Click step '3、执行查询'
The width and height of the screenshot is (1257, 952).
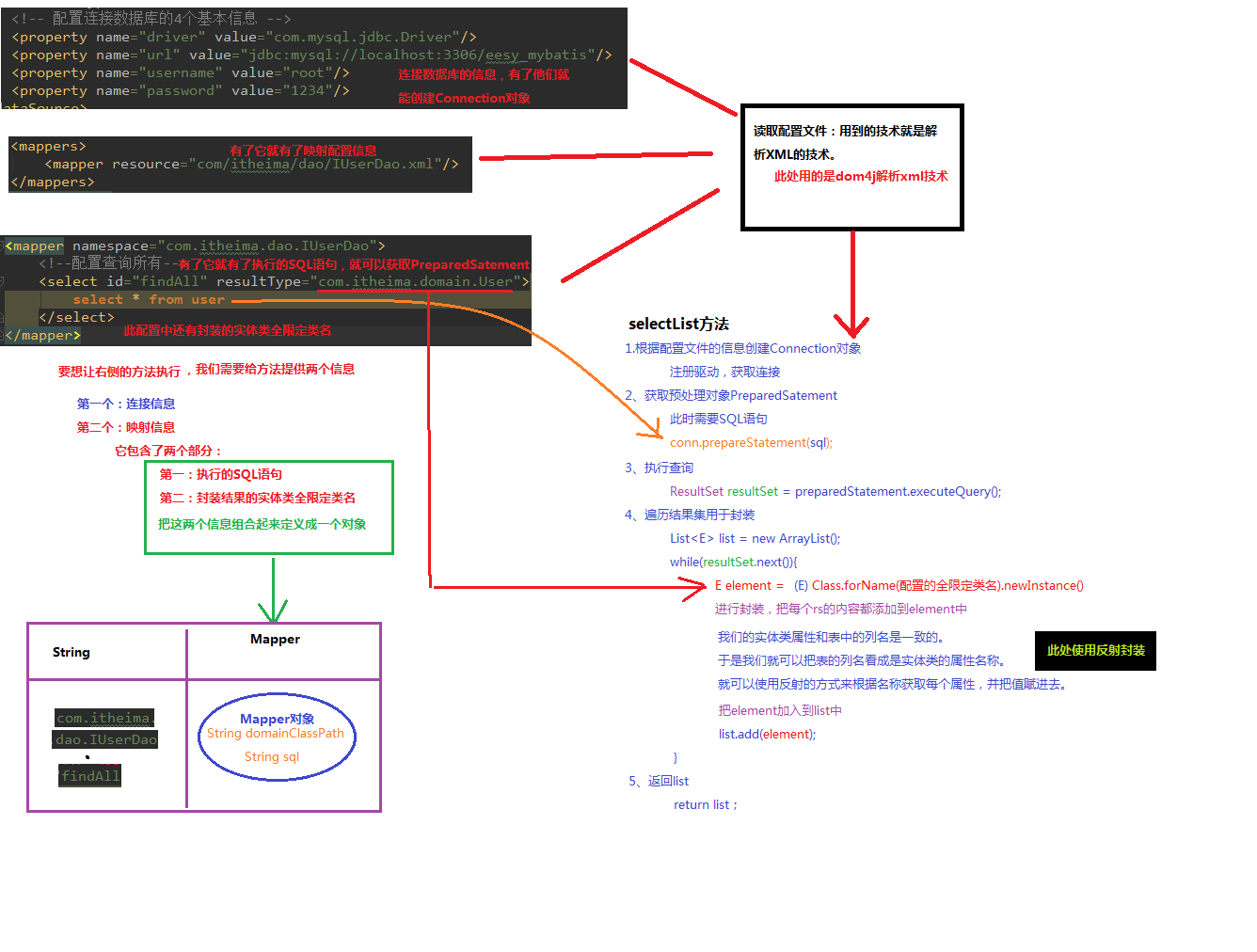pyautogui.click(x=659, y=468)
